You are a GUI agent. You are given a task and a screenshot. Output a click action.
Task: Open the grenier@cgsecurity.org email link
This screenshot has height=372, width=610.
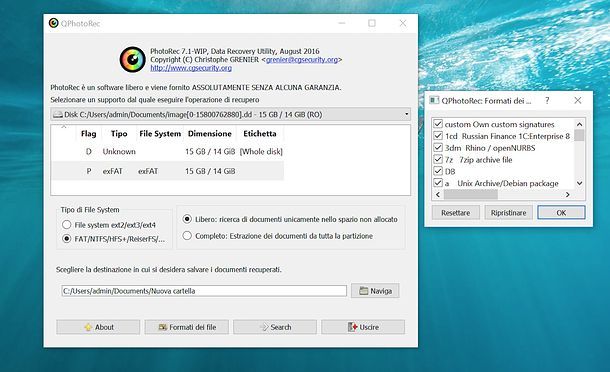(x=302, y=60)
